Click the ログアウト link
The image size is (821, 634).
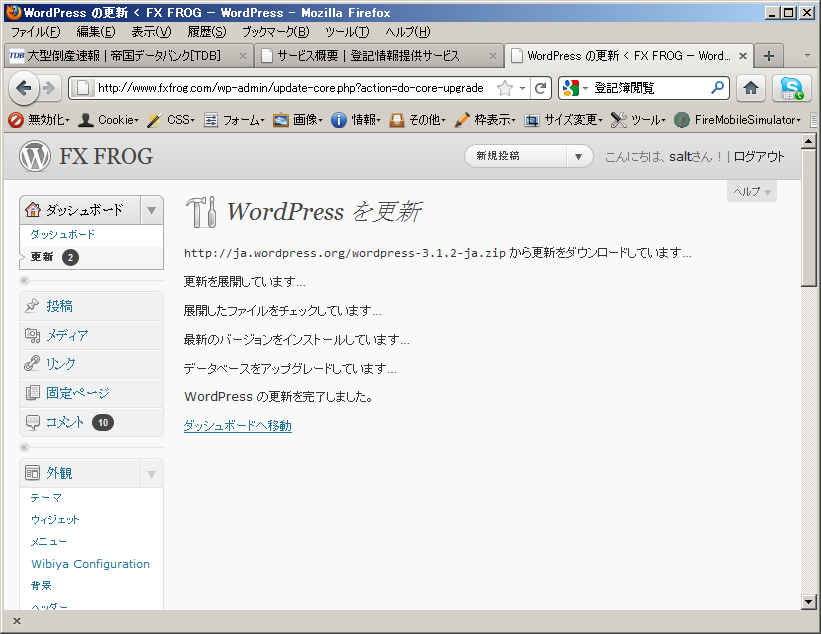[x=759, y=157]
